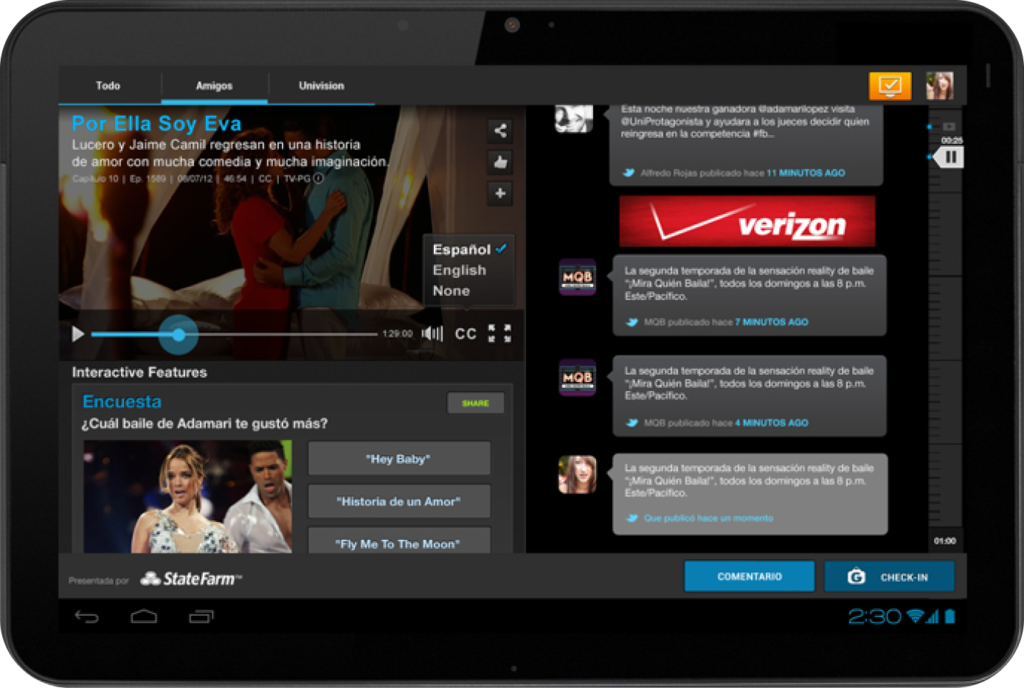Tap the Android back button
This screenshot has height=688, width=1024.
(86, 616)
